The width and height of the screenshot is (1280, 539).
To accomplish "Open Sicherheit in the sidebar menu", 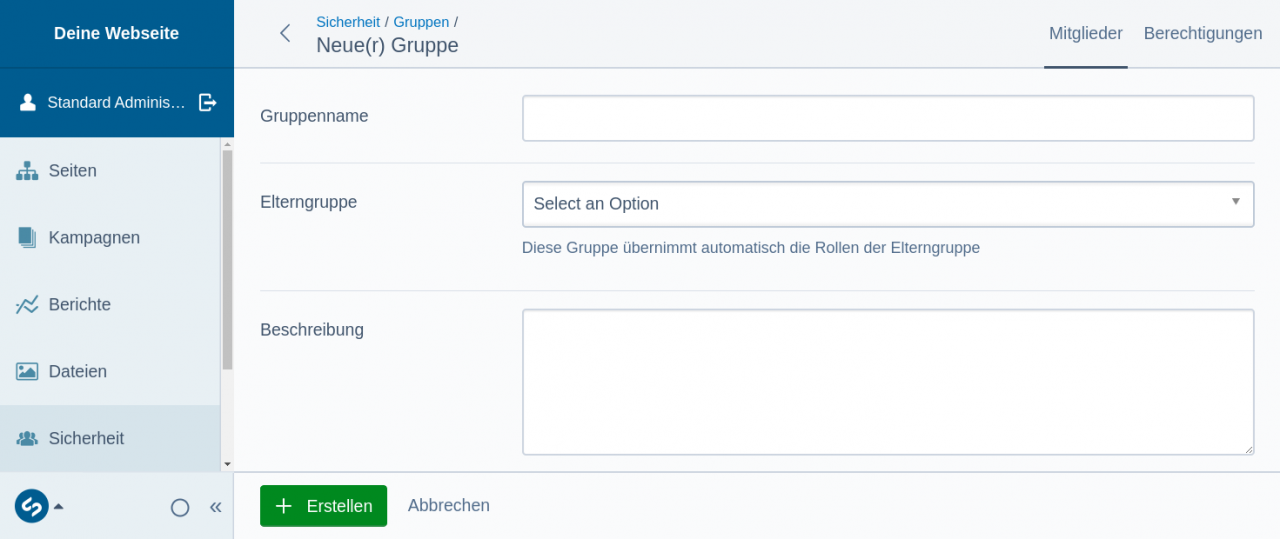I will (110, 439).
